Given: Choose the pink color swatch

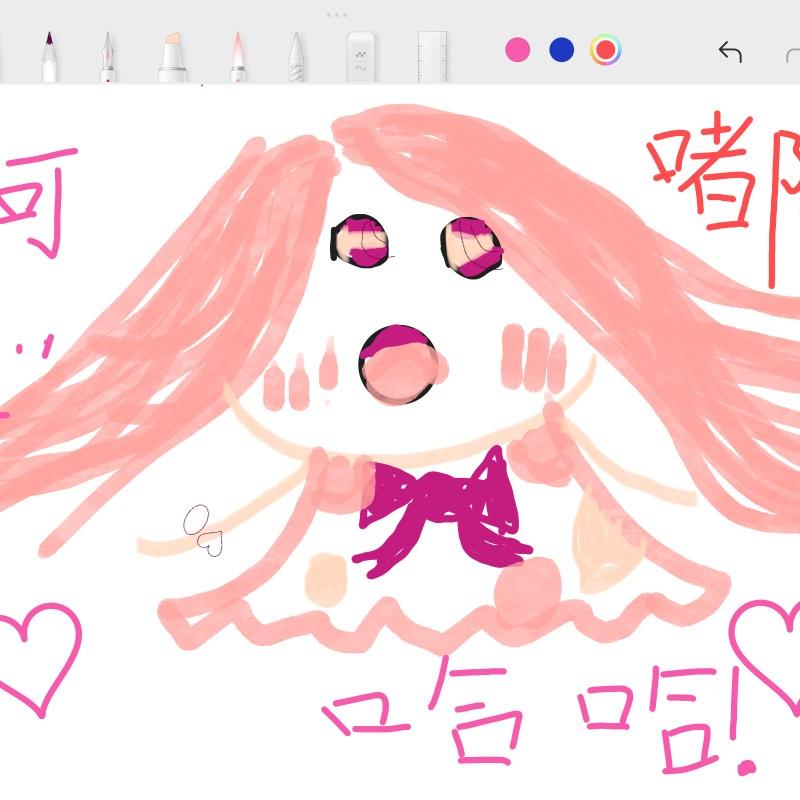Looking at the screenshot, I should 517,50.
